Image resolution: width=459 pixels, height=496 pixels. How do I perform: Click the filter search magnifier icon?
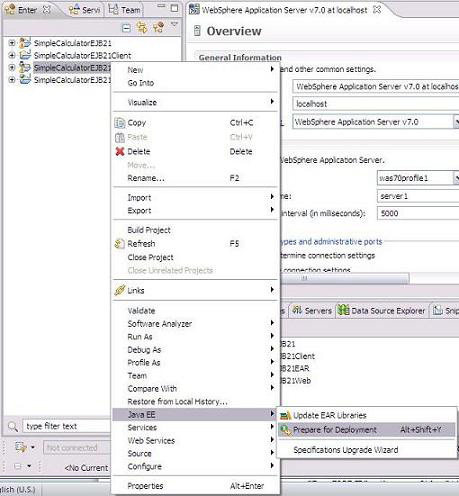pos(12,426)
